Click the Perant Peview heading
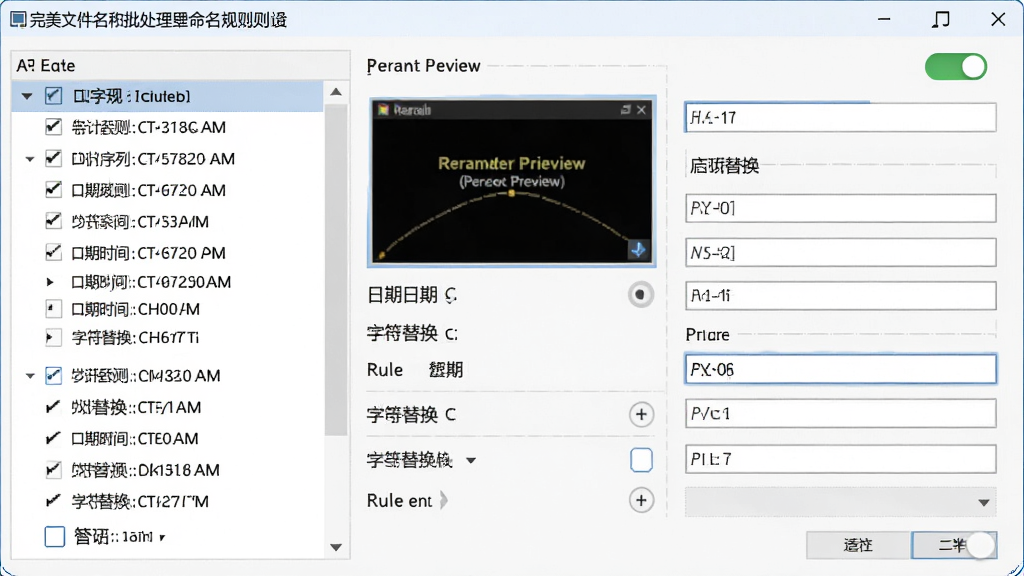The height and width of the screenshot is (576, 1024). coord(423,66)
